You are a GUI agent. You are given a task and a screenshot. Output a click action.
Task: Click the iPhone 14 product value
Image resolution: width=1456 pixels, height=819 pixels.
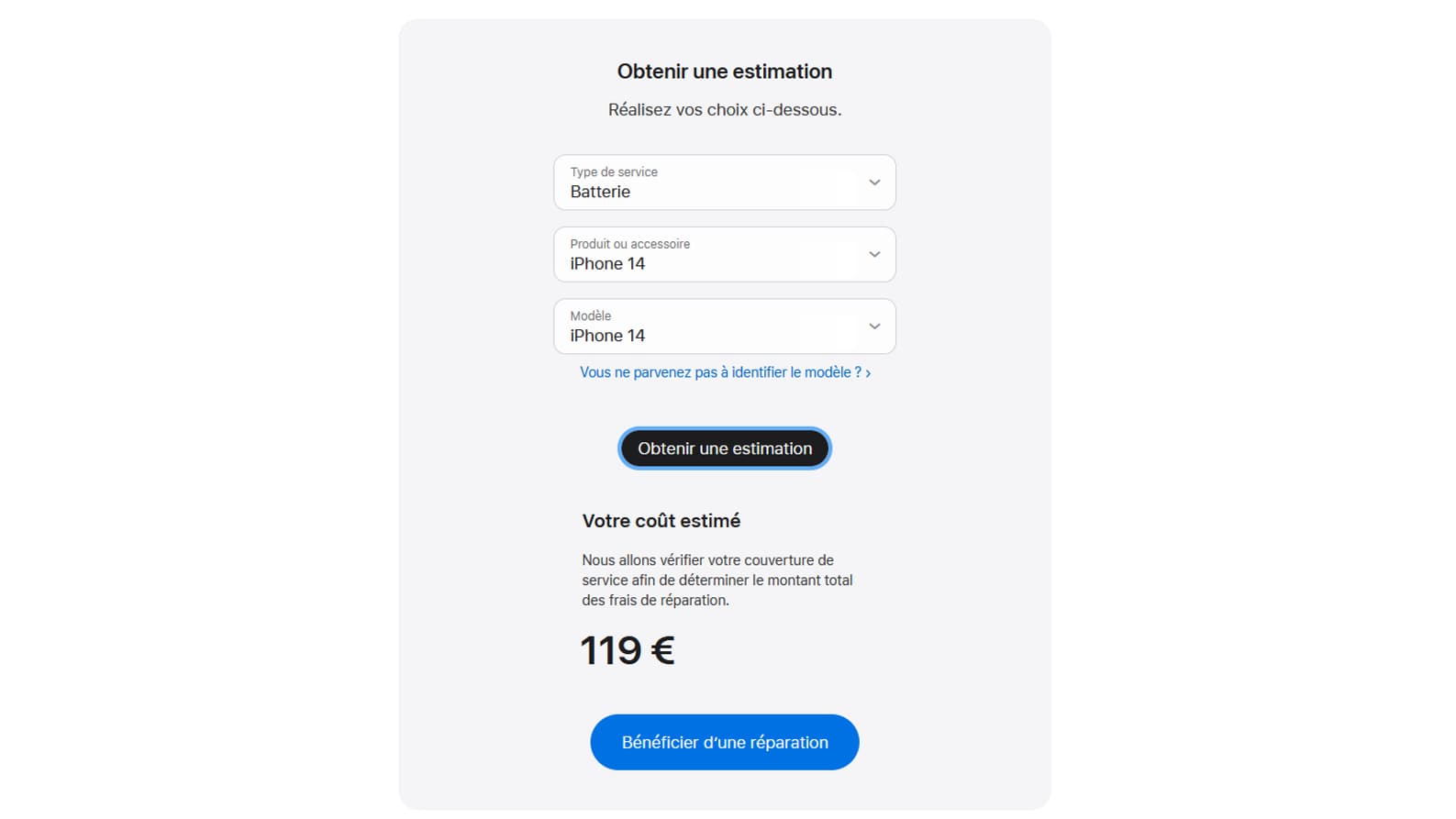click(606, 263)
